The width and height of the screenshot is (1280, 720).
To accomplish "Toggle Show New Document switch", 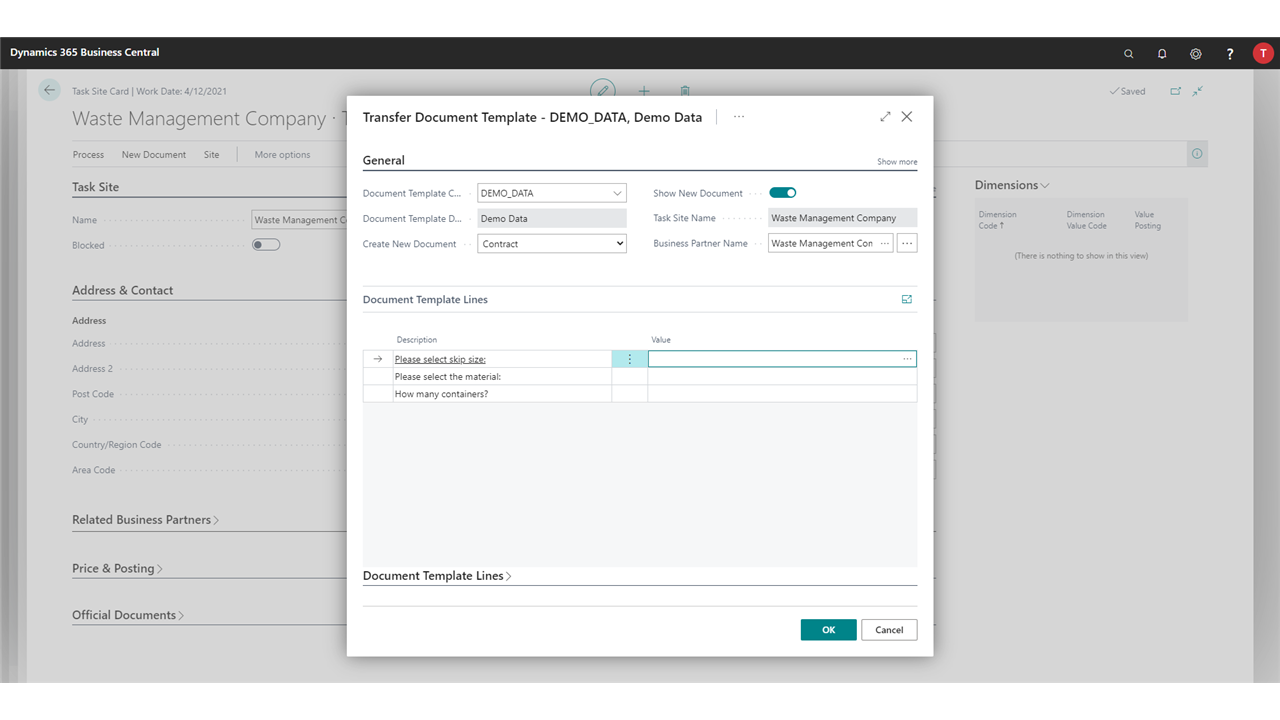I will coord(783,193).
